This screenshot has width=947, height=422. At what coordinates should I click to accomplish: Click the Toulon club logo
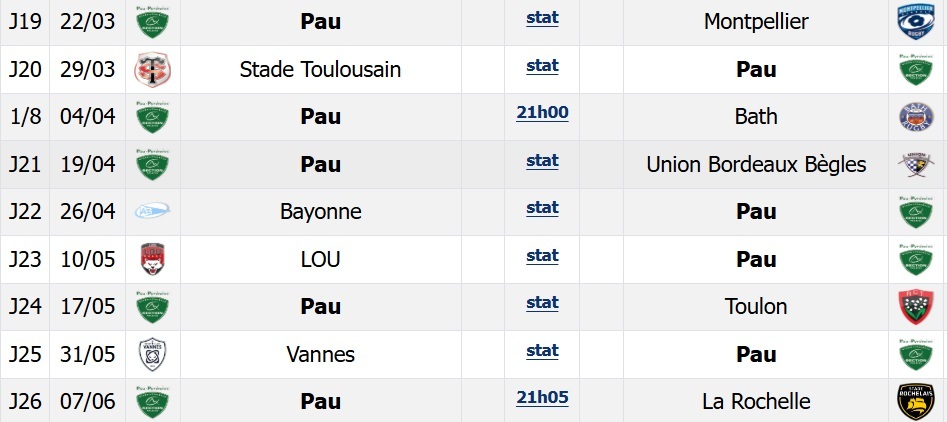point(916,306)
